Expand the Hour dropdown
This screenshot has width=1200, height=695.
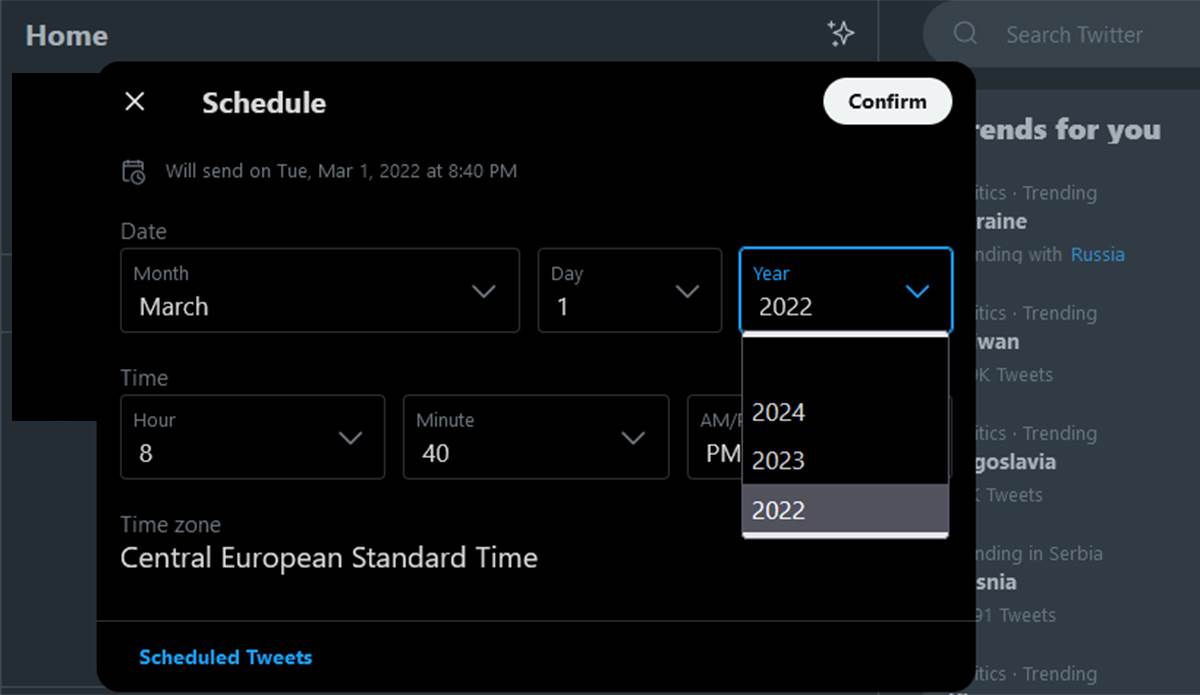click(252, 438)
